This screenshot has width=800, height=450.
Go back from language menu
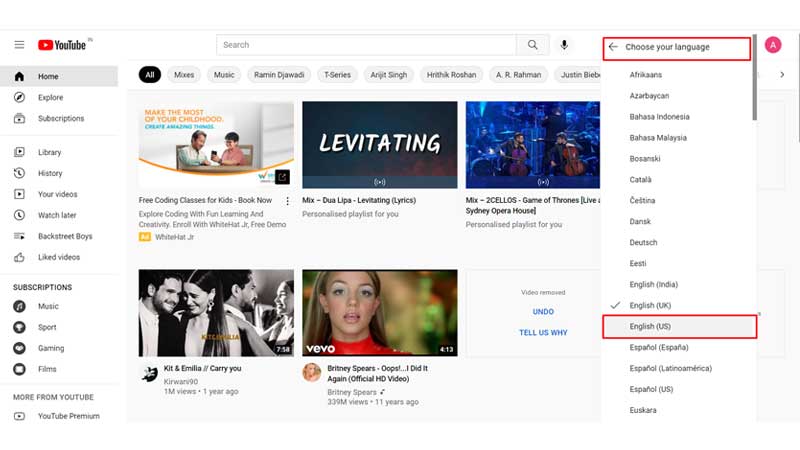point(613,47)
